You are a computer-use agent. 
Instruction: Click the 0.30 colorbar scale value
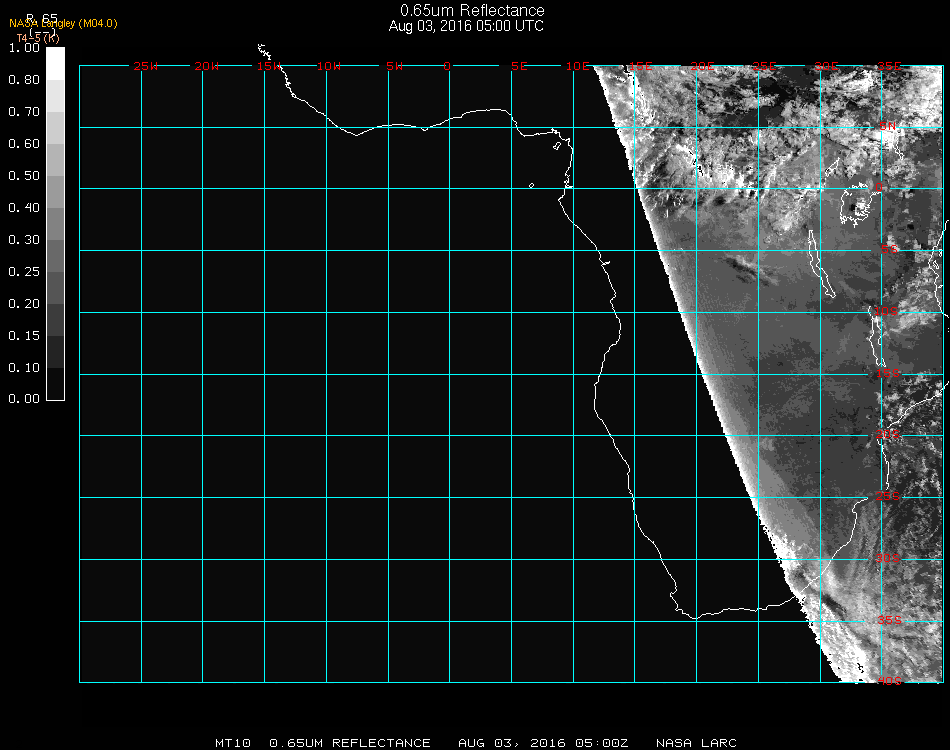[x=24, y=240]
